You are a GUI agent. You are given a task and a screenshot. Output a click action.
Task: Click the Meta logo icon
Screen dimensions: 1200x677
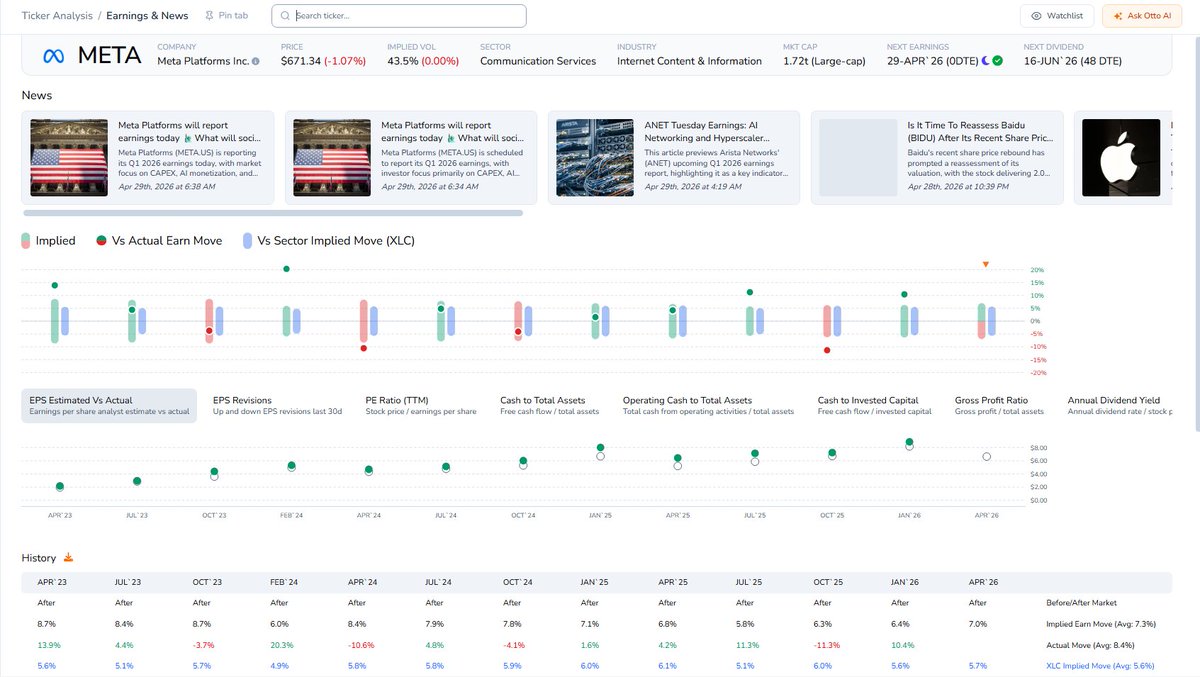pyautogui.click(x=54, y=56)
